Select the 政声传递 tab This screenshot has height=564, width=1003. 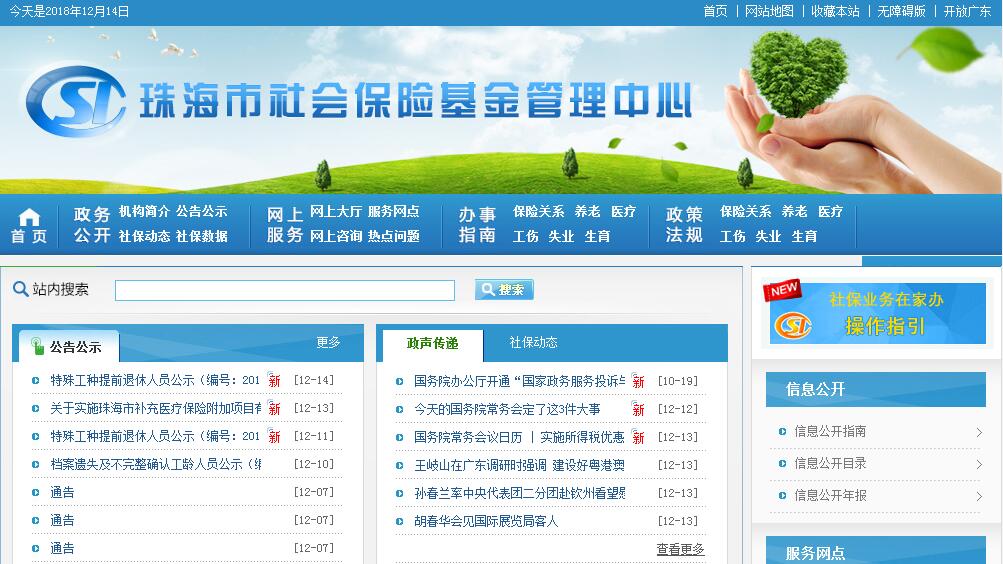pyautogui.click(x=432, y=343)
